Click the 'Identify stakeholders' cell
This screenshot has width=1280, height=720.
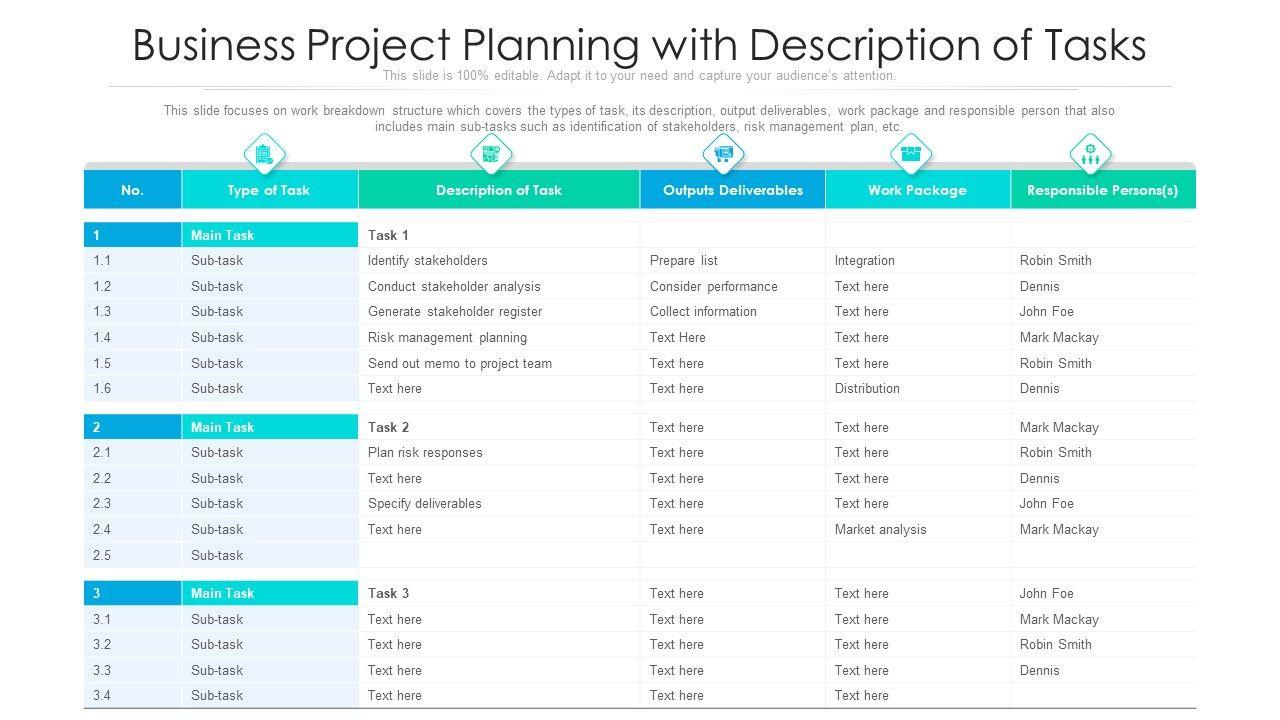coord(428,261)
